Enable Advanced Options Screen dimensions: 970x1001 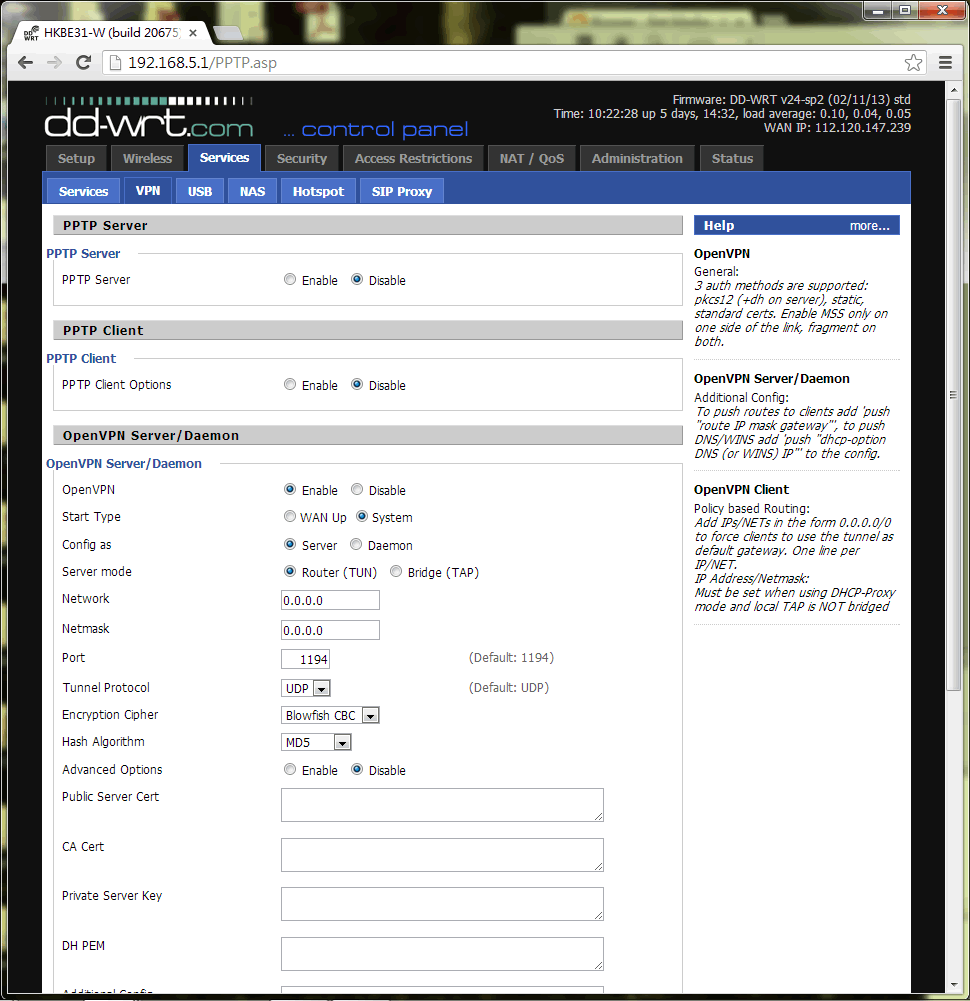[x=290, y=769]
